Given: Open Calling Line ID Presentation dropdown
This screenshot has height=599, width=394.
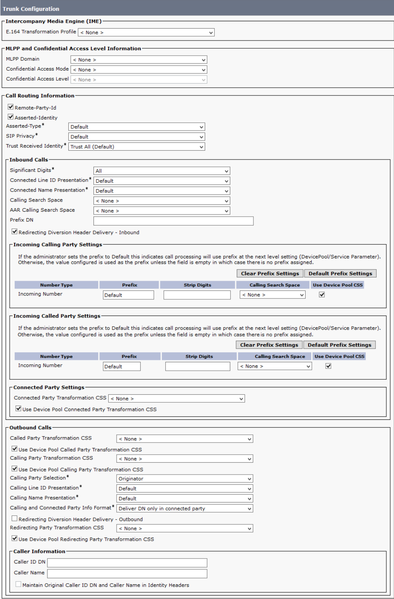Looking at the screenshot, I should click(x=185, y=489).
